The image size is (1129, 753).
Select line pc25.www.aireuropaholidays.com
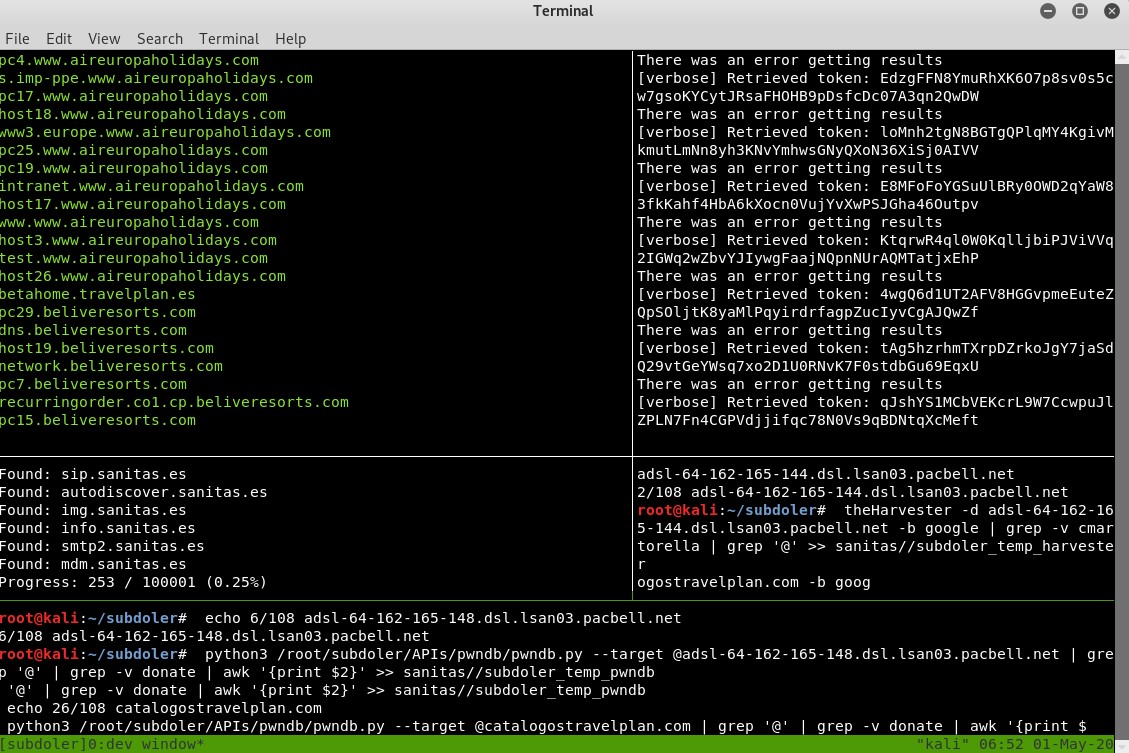134,150
